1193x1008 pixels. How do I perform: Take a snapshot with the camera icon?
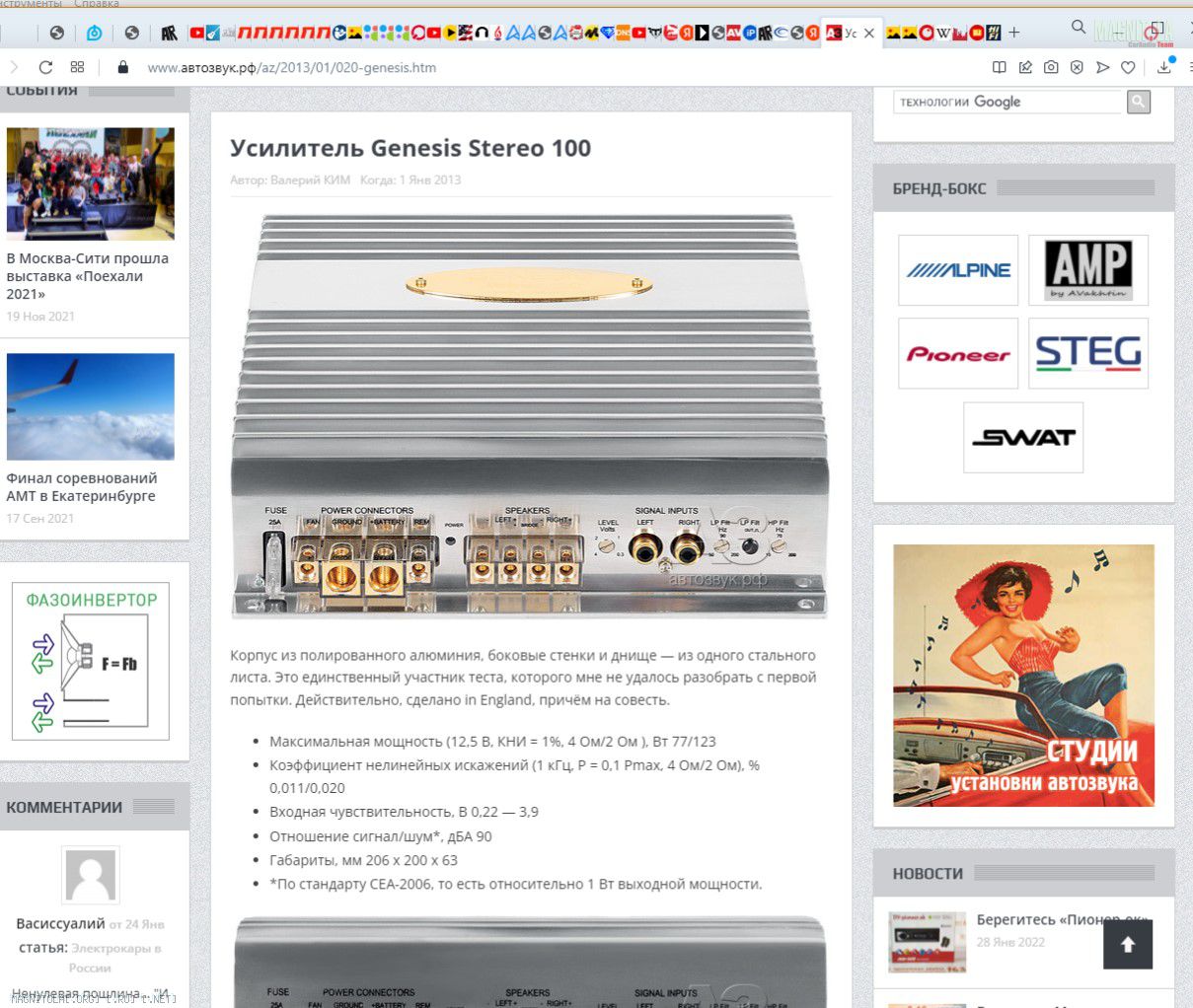coord(1051,67)
